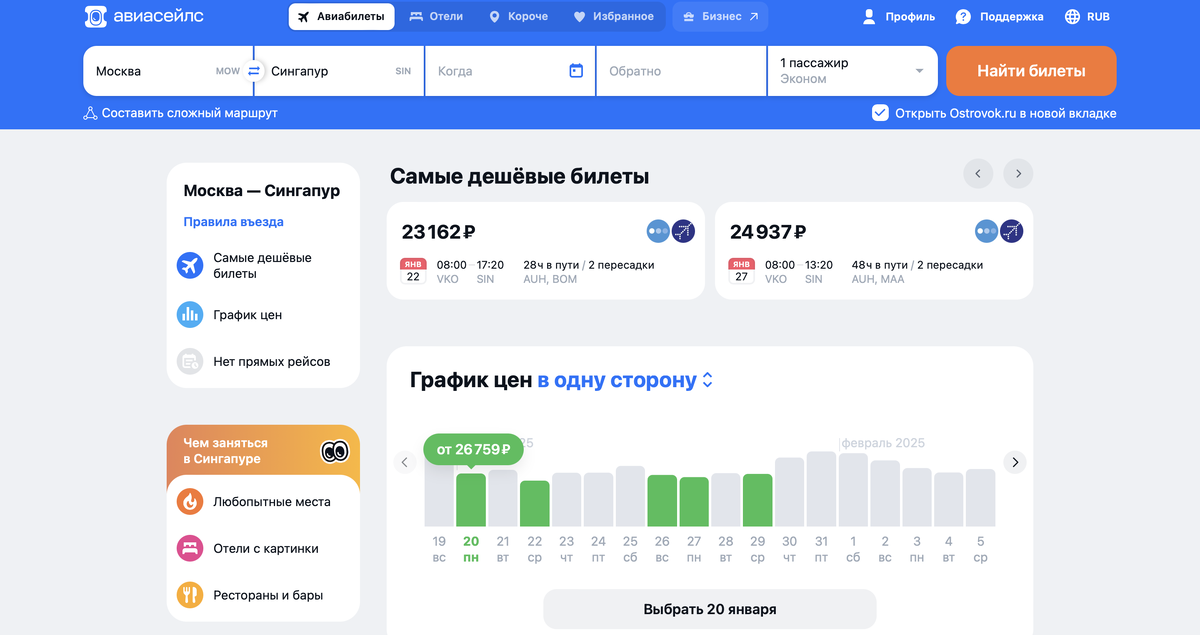The image size is (1200, 635).
Task: Open the calendar icon in the date field
Action: [x=575, y=71]
